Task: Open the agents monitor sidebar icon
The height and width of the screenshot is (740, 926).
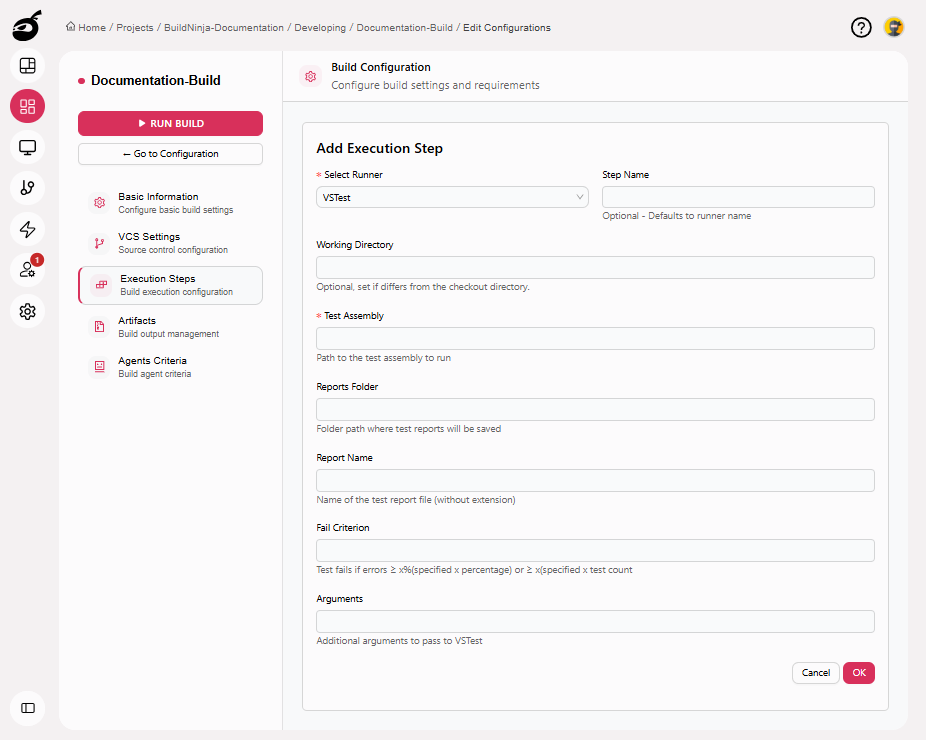Action: [x=28, y=148]
